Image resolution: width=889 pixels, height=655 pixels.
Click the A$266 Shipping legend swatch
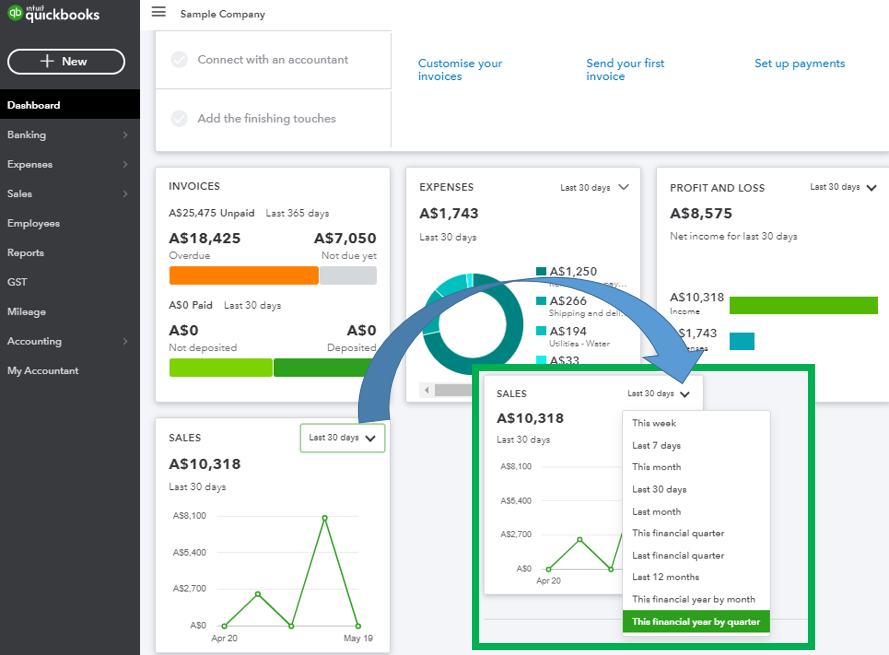click(x=541, y=301)
